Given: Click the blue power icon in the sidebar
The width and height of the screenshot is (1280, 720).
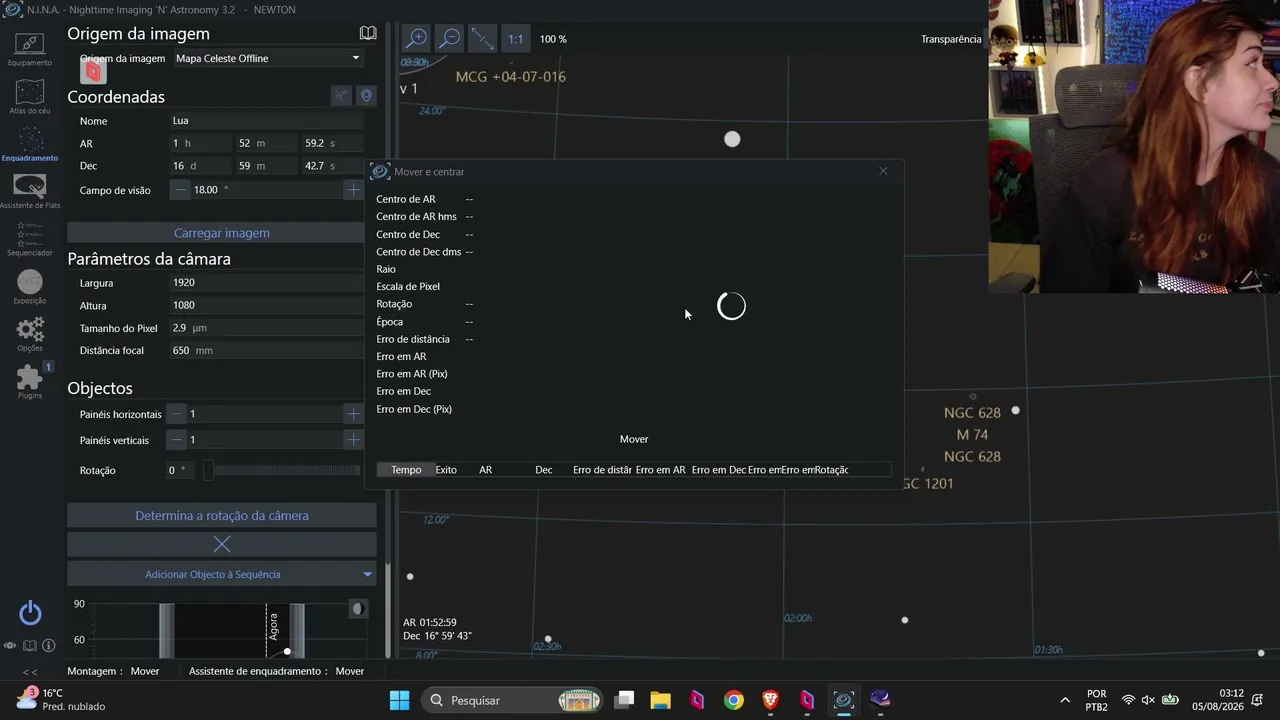Looking at the screenshot, I should coord(30,613).
